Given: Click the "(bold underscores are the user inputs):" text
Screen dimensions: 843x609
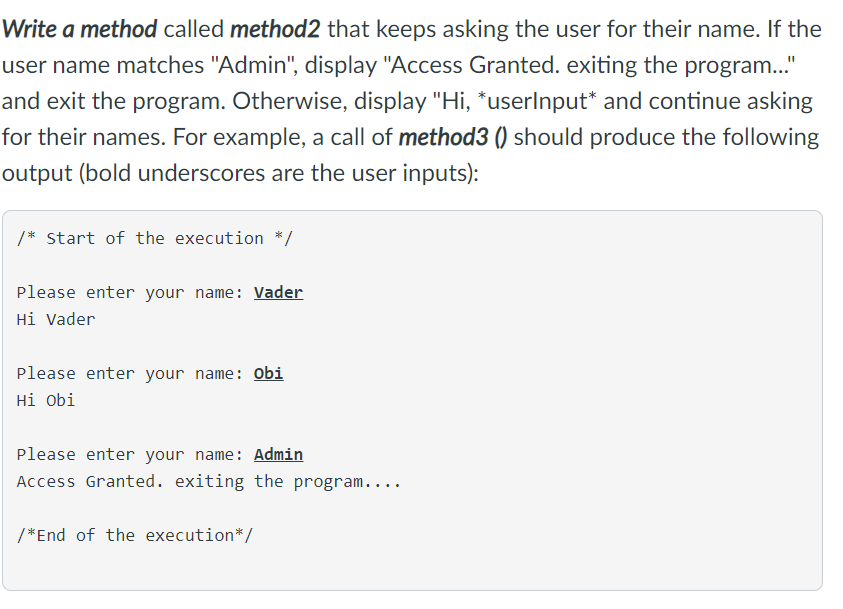Looking at the screenshot, I should click(x=283, y=173).
